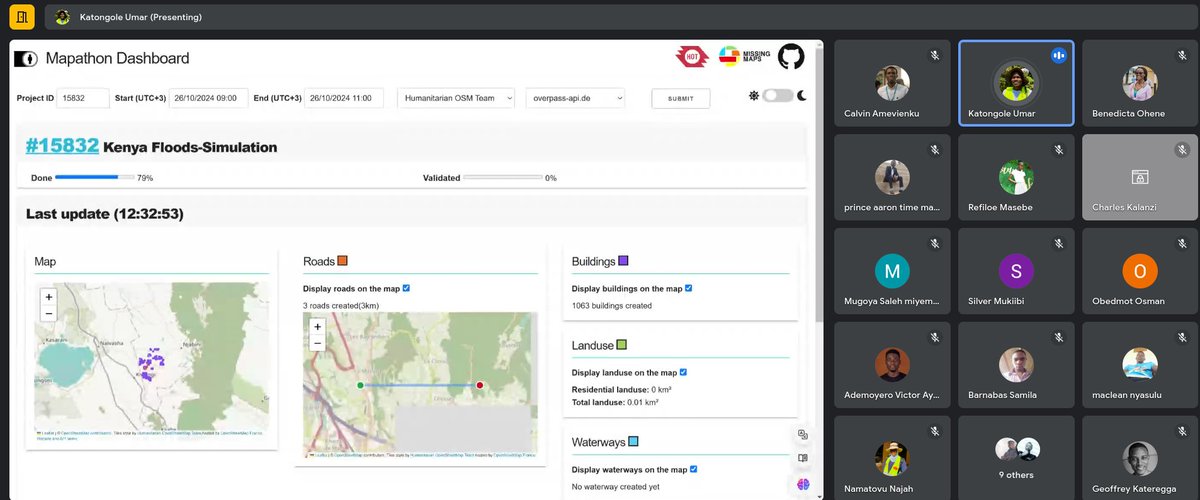This screenshot has width=1200, height=500.
Task: Zoom out on the overview Map
Action: 49,313
